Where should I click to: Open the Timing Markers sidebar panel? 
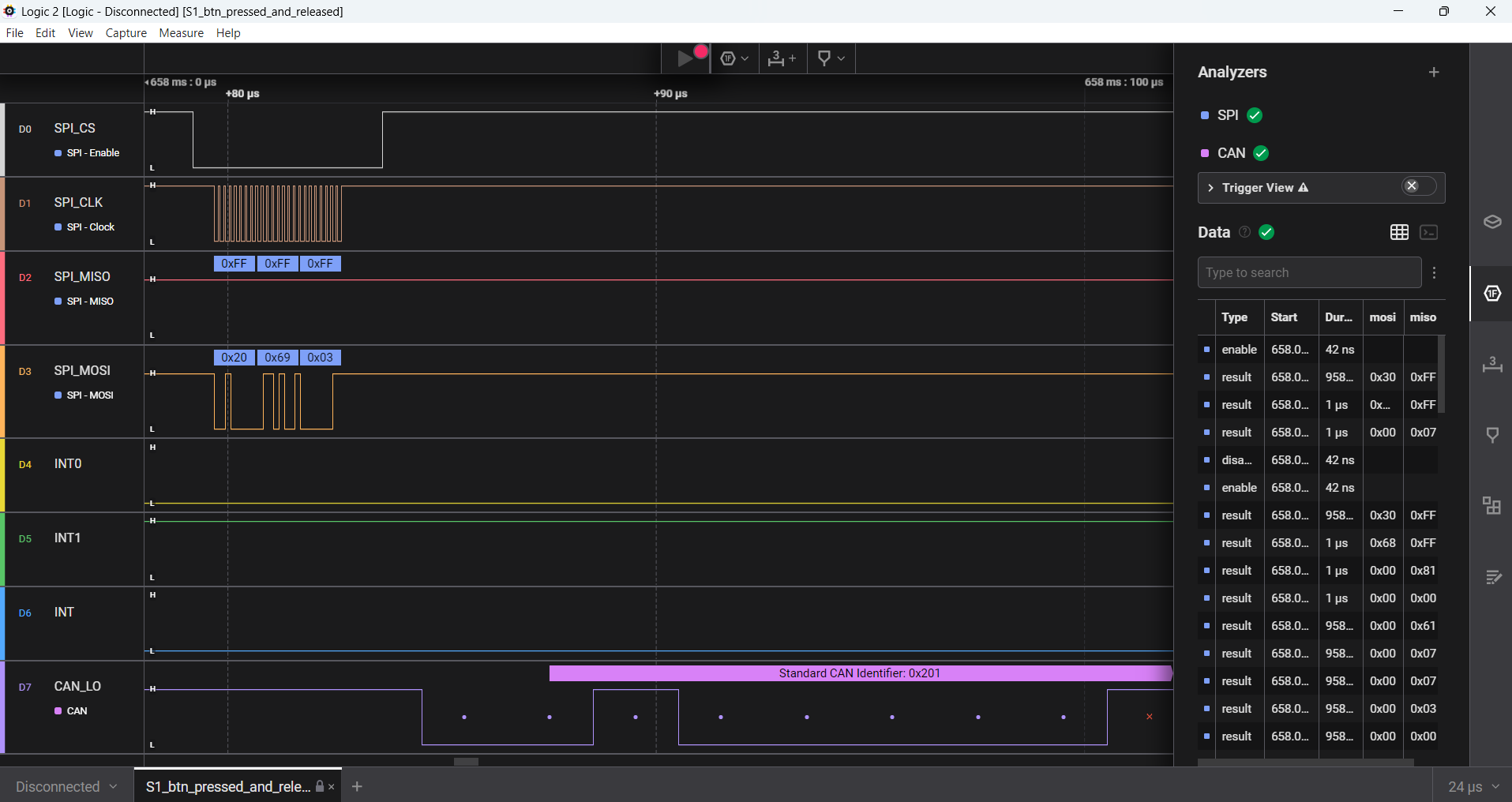1491,364
